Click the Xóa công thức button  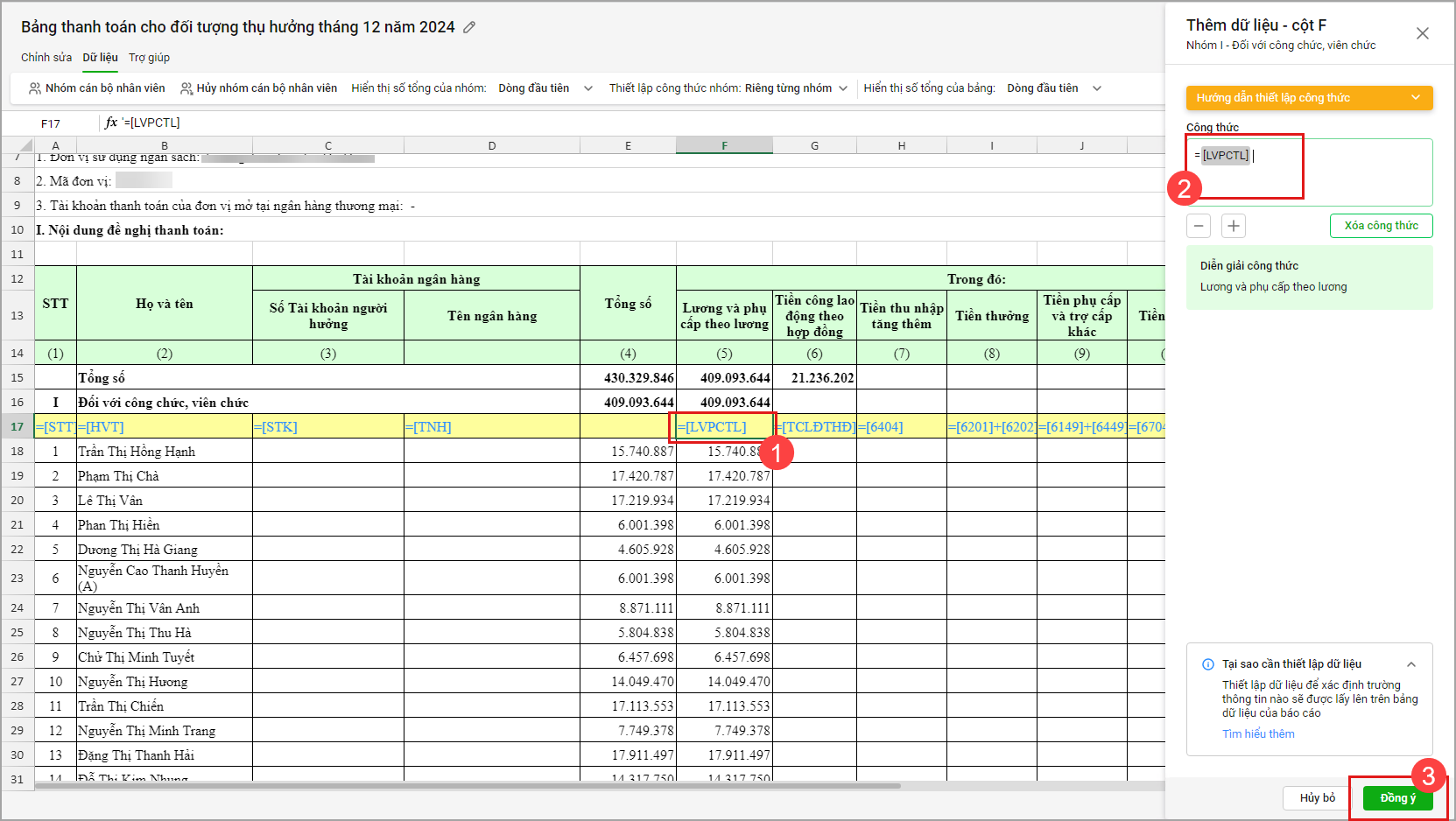coord(1381,226)
